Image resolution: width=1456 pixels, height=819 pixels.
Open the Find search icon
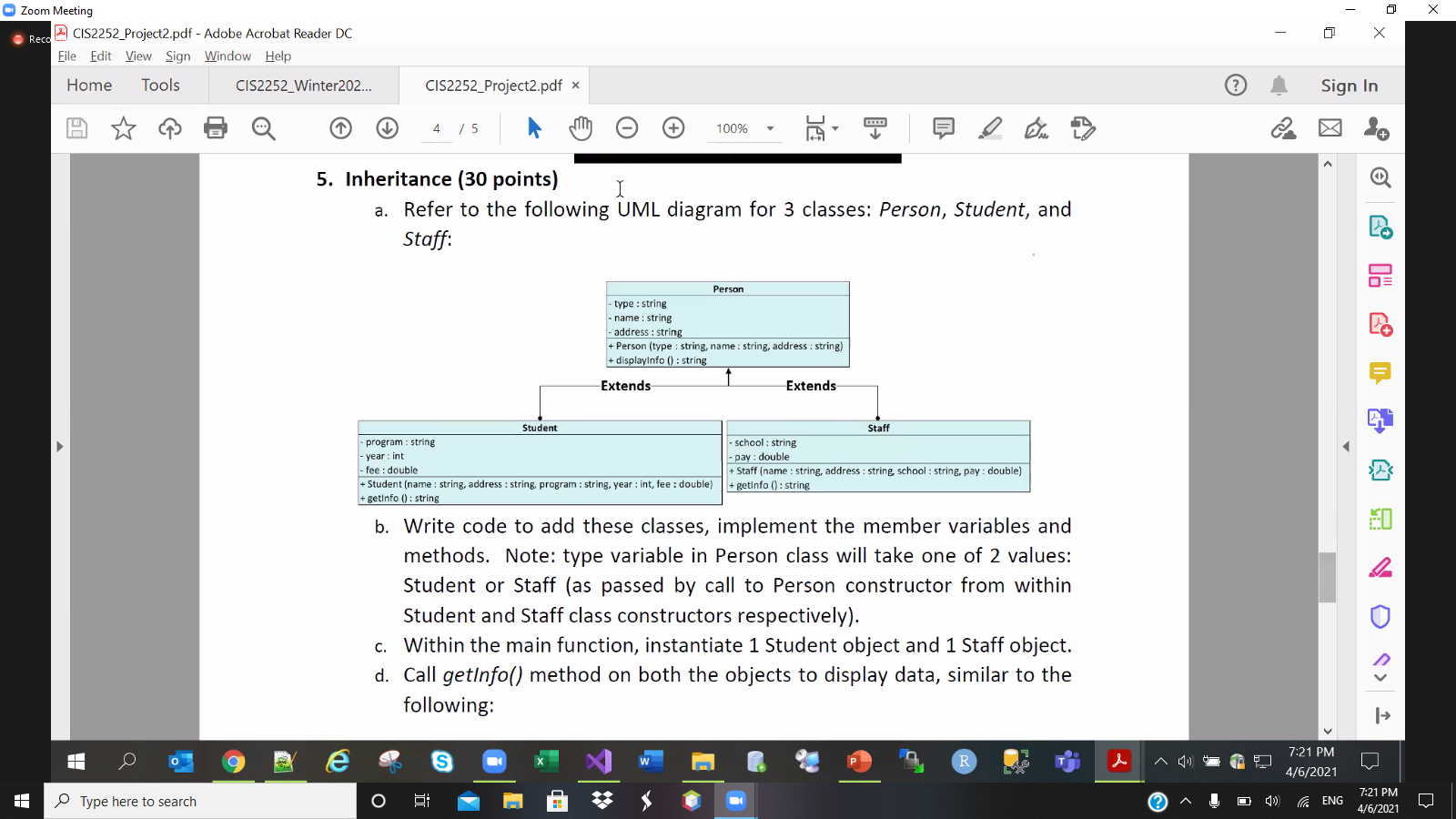[x=264, y=128]
